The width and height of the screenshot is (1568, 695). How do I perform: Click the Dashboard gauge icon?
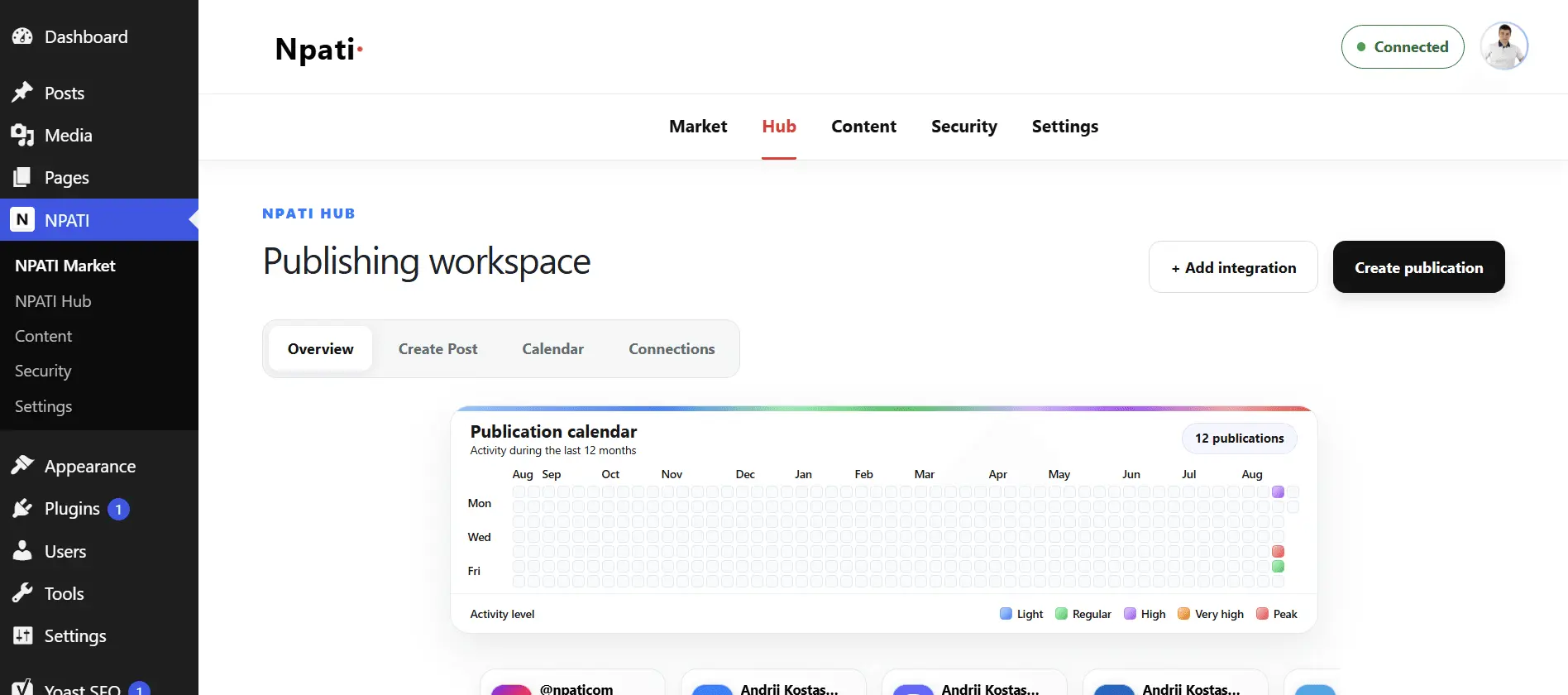coord(22,36)
